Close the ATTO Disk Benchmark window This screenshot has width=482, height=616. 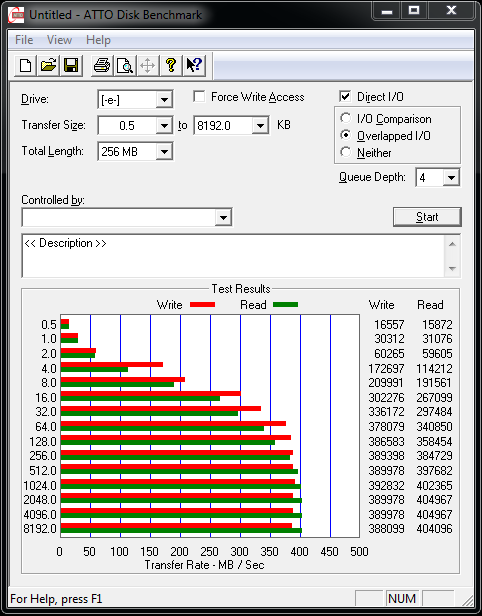(x=451, y=11)
